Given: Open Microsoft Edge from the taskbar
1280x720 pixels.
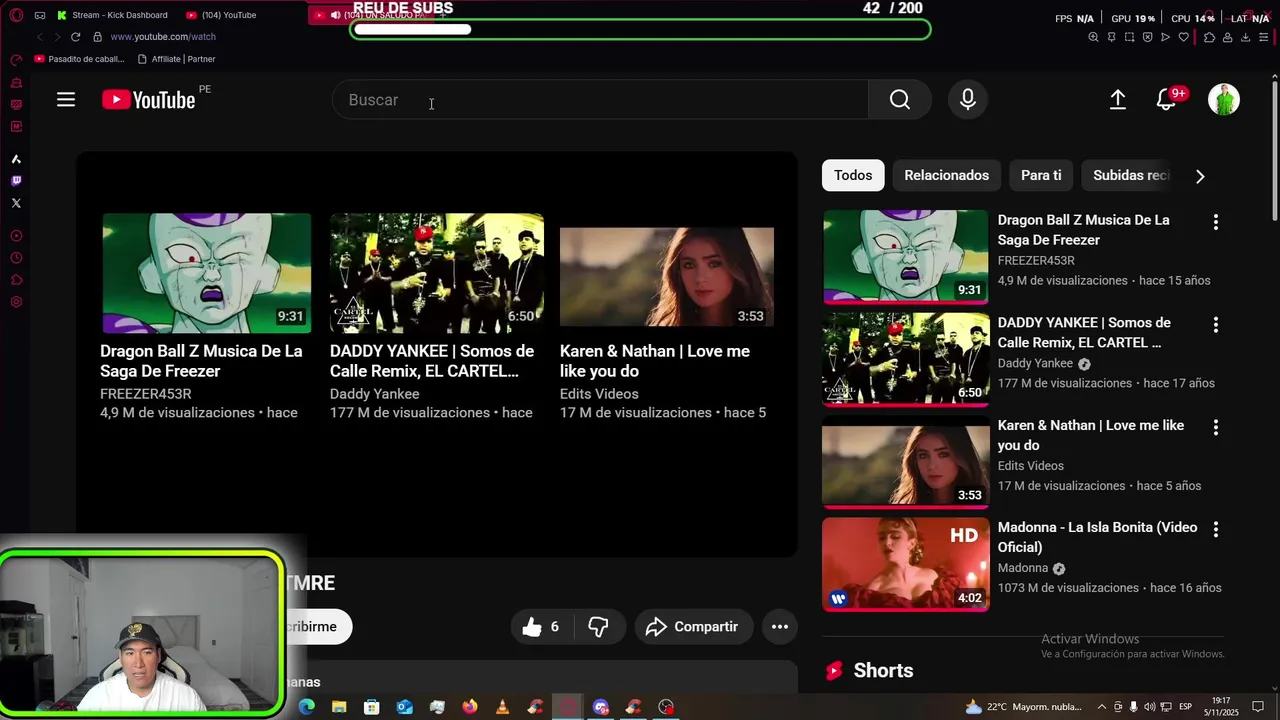Looking at the screenshot, I should click(306, 707).
